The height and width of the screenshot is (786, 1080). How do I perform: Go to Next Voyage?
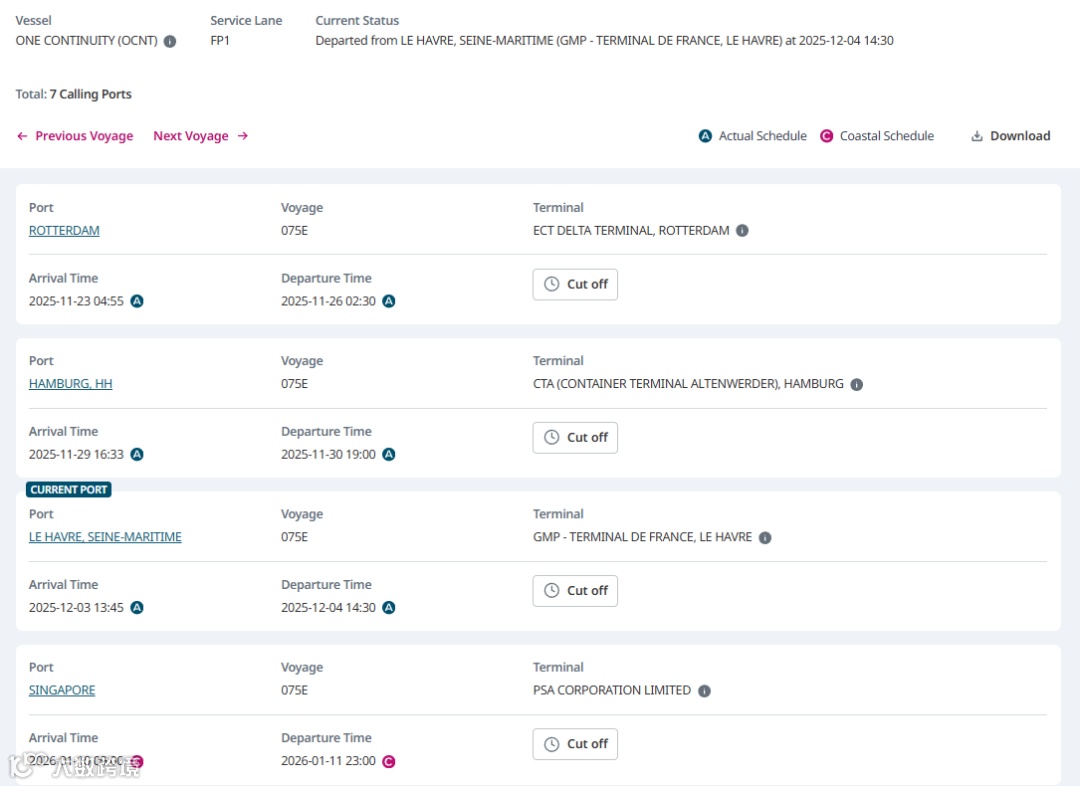pos(200,136)
